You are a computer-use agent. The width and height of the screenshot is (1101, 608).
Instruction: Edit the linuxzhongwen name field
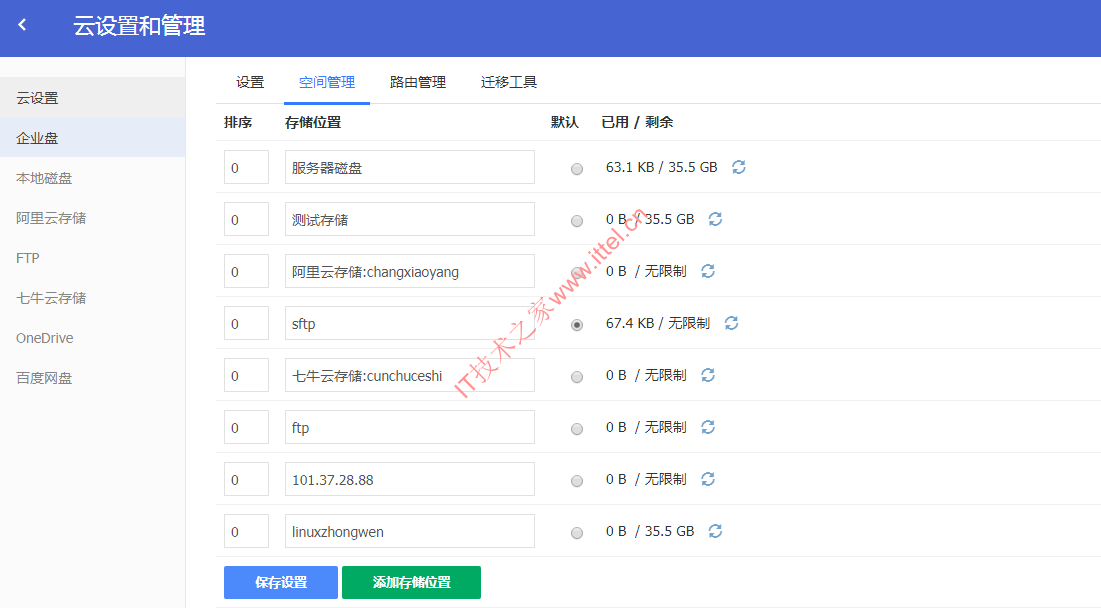click(410, 531)
